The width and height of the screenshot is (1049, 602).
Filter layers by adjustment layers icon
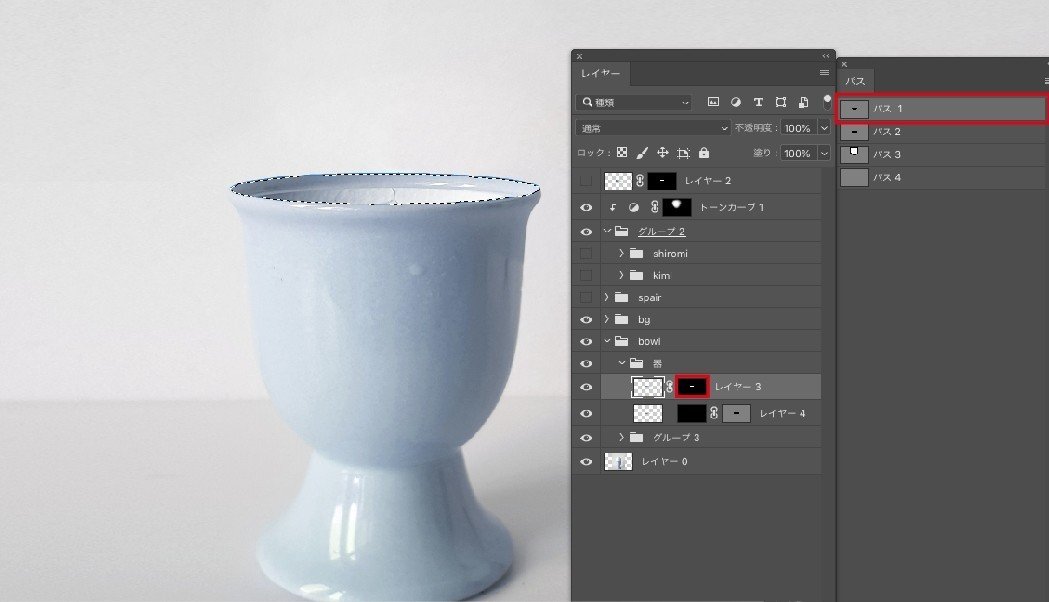click(735, 102)
